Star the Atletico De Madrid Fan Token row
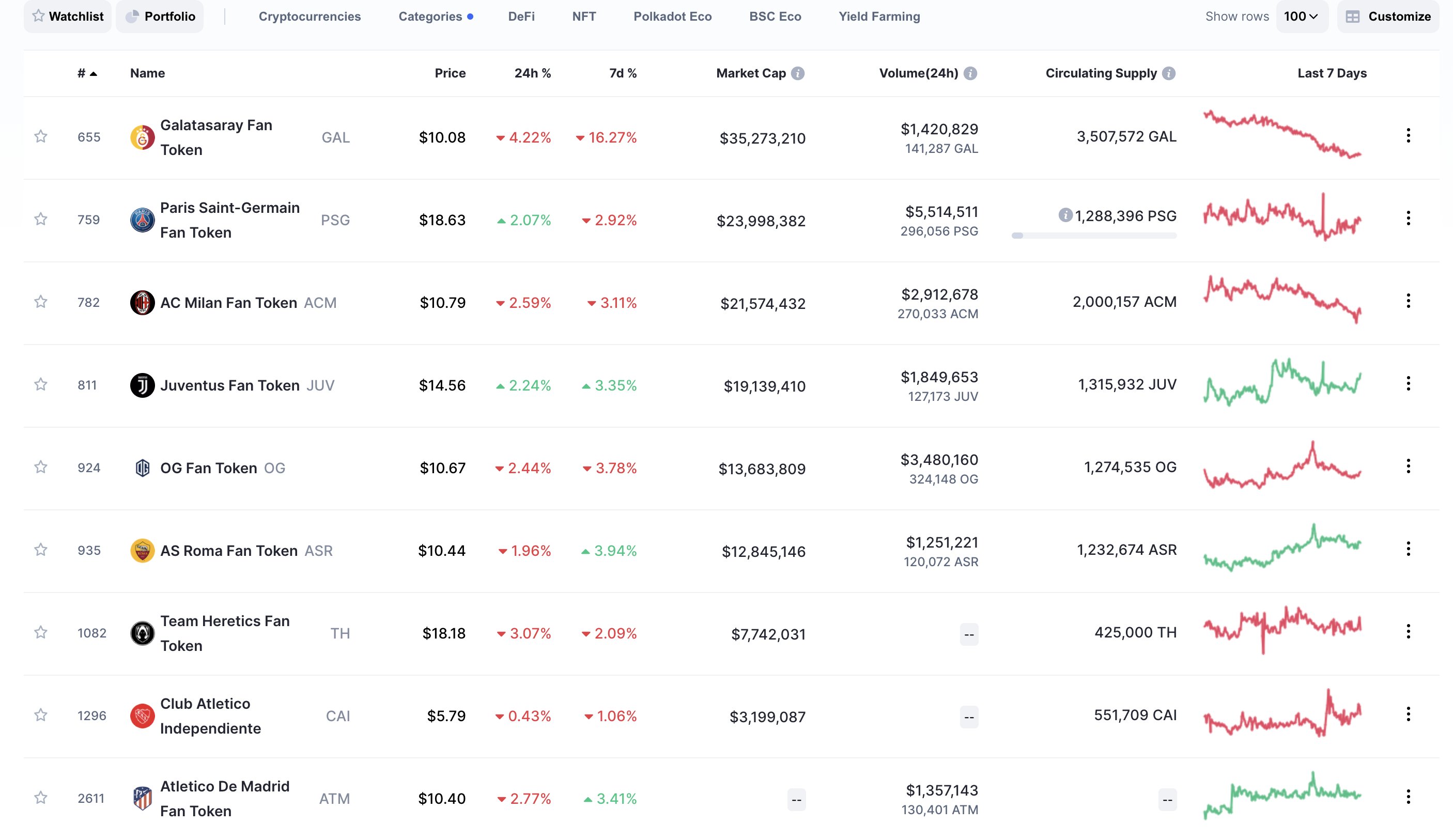Screen dimensions: 1453x840 [40, 798]
